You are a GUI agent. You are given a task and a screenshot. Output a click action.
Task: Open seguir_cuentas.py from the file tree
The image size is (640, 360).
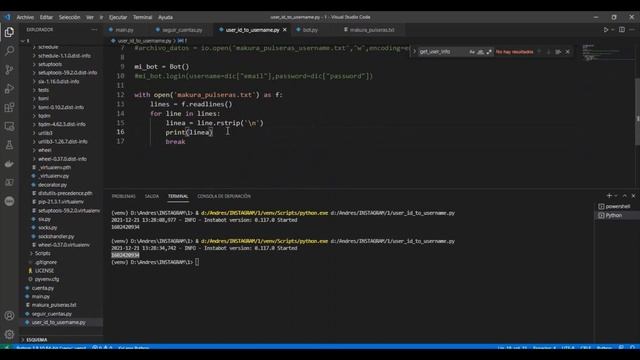coord(51,314)
